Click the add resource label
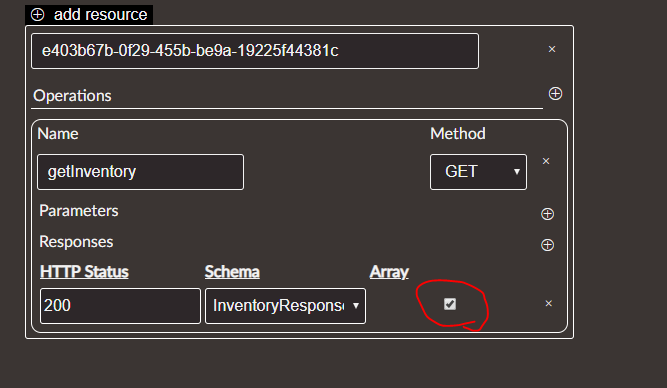 coord(100,14)
